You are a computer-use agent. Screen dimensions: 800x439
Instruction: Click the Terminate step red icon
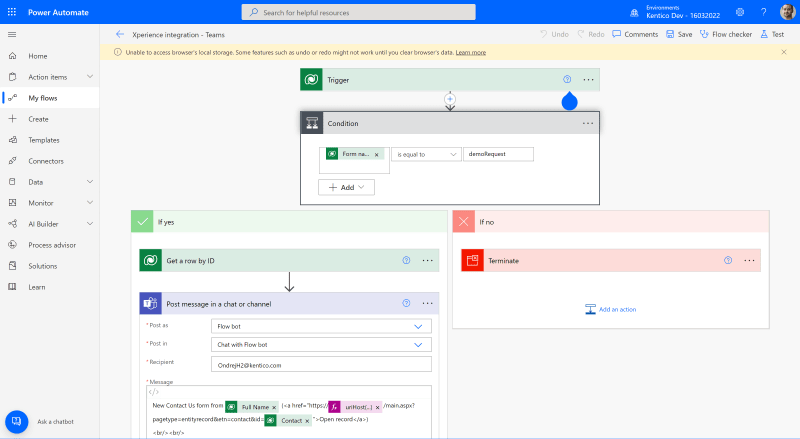472,260
